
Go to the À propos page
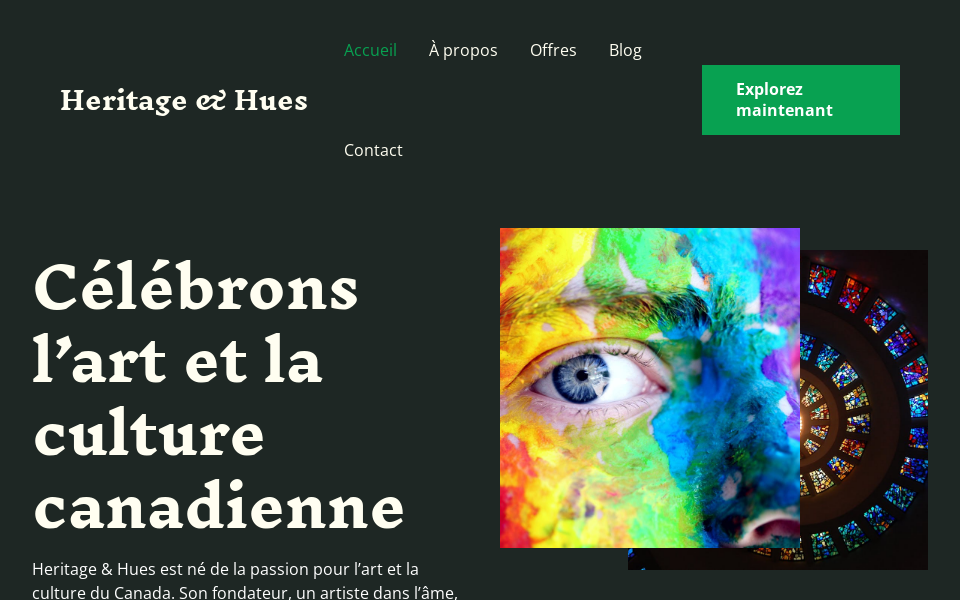tap(463, 50)
